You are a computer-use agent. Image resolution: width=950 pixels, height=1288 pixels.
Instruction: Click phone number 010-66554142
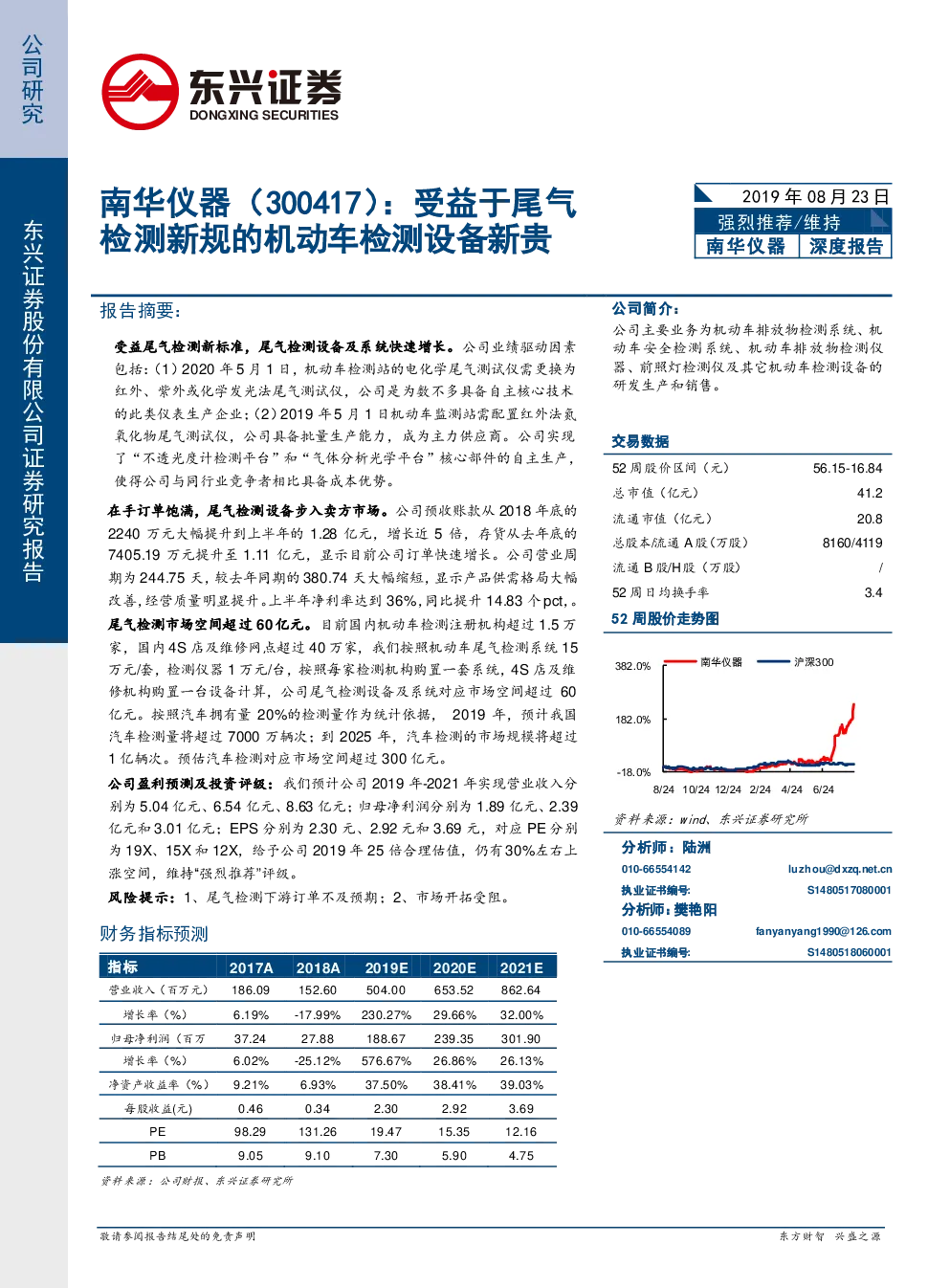[656, 869]
